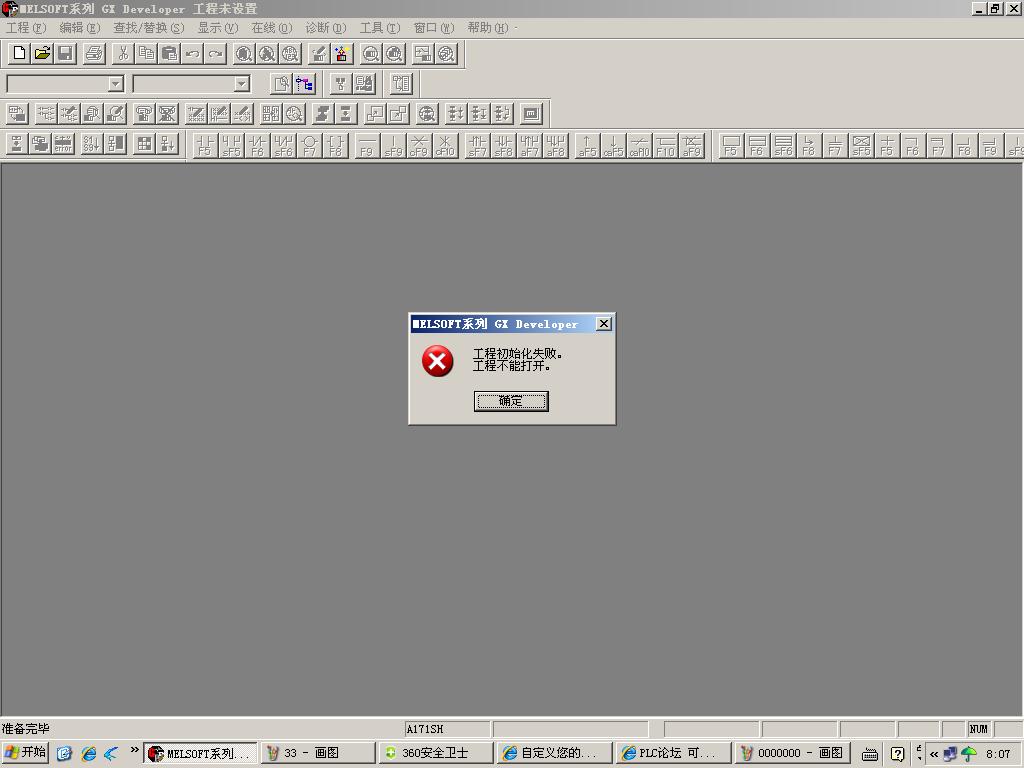Click the NUM status bar indicator
The width and height of the screenshot is (1024, 768).
click(979, 729)
